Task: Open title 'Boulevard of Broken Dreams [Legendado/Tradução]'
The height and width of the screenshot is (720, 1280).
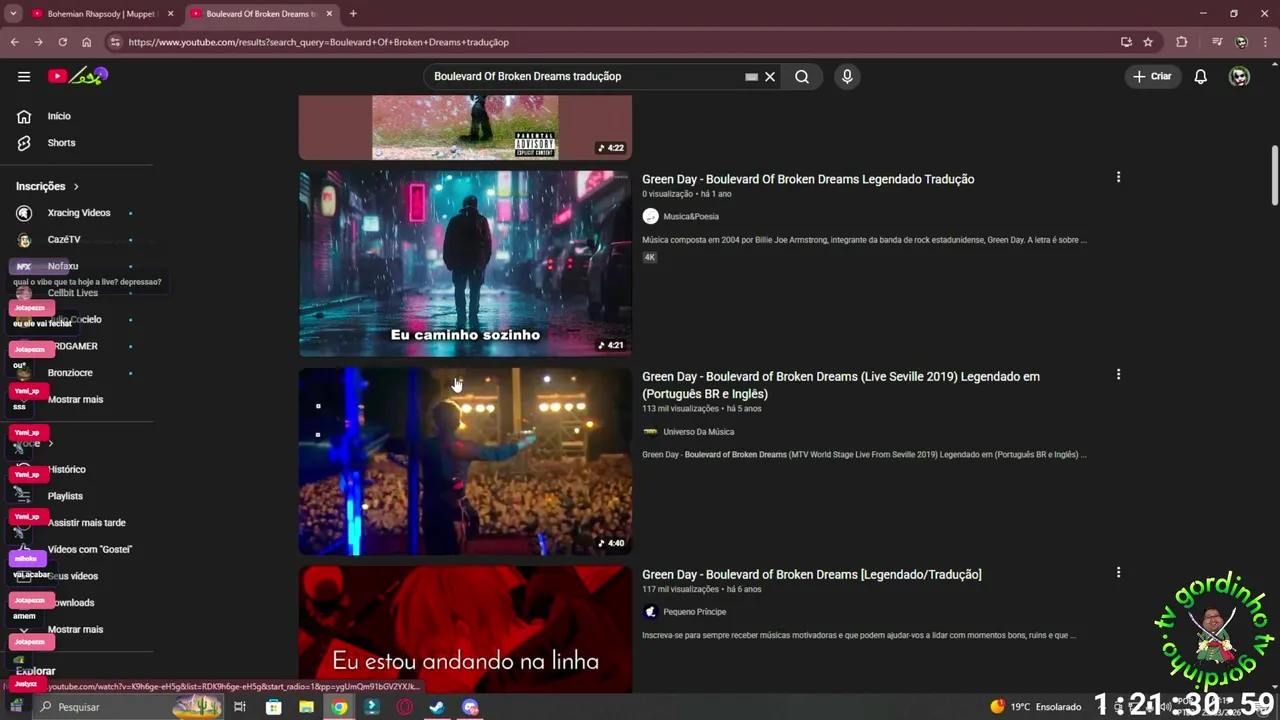Action: [812, 574]
